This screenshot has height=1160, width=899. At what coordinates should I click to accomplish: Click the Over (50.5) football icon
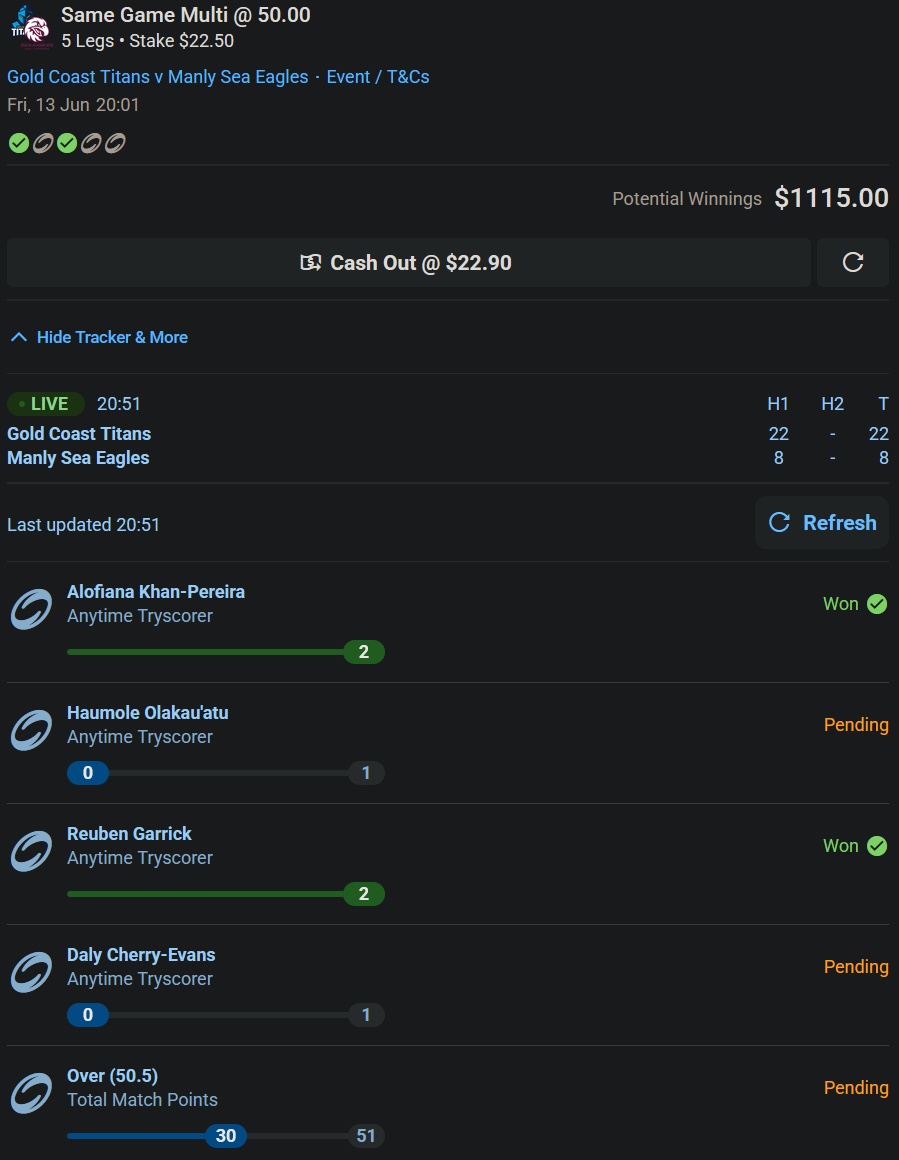(31, 1093)
